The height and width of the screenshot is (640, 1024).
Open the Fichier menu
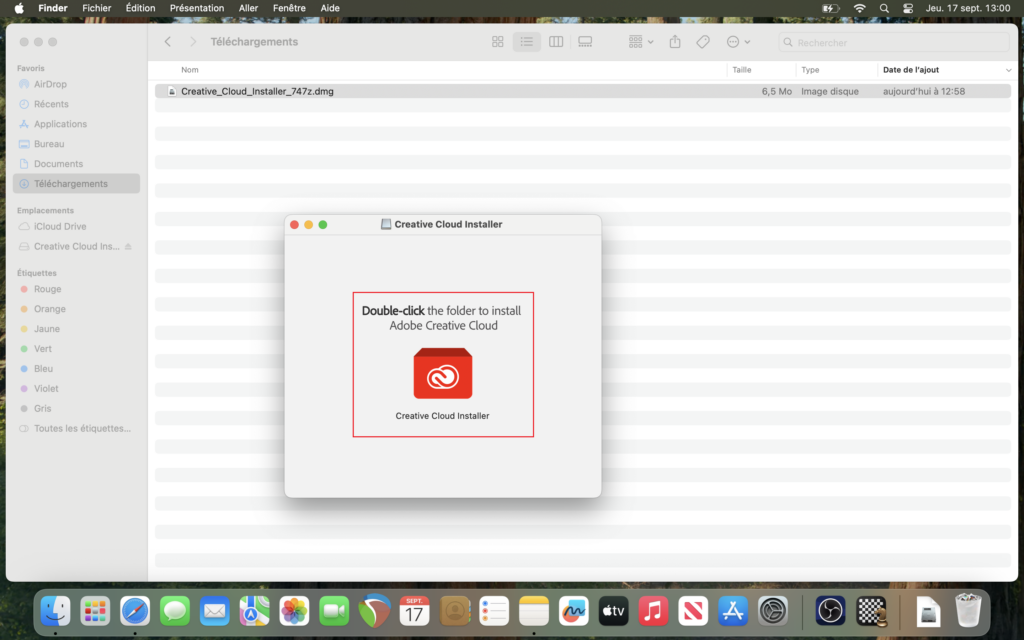click(97, 8)
